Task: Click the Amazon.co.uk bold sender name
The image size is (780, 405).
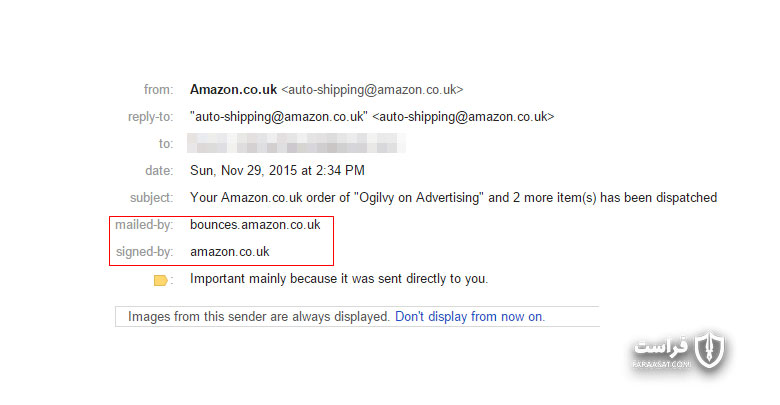Action: [233, 90]
